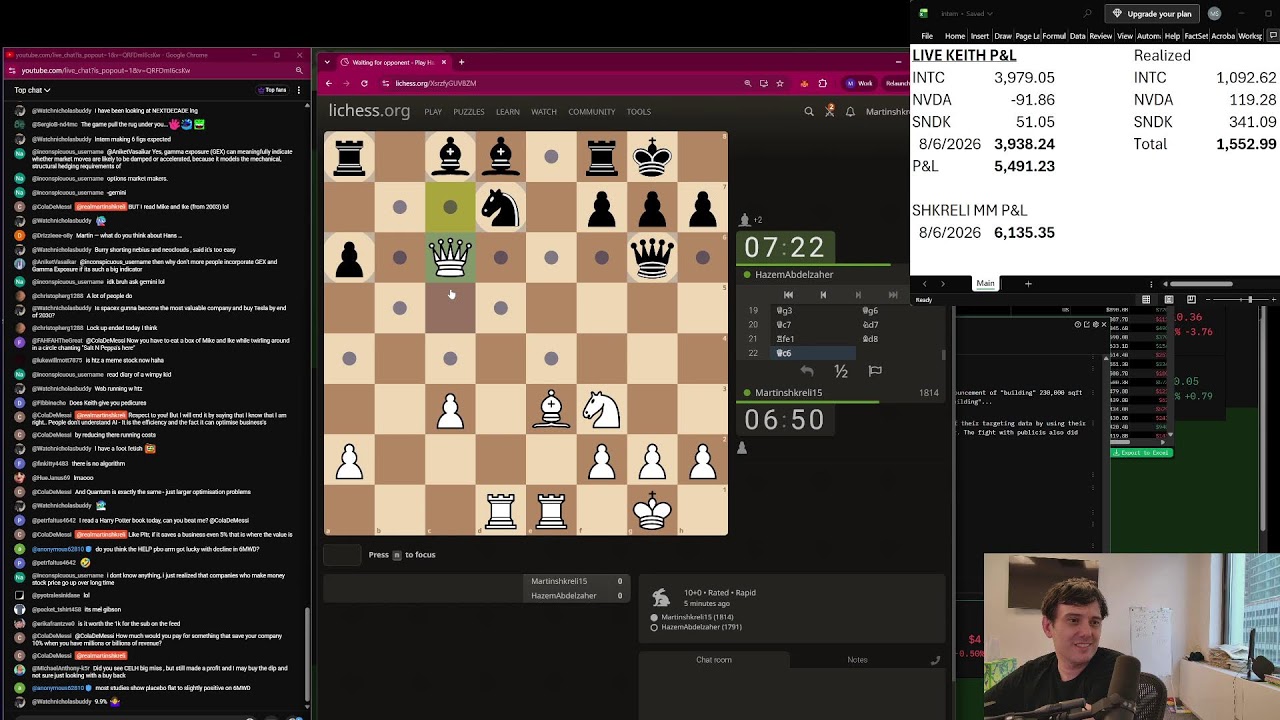Open Excel Home ribbon tab
Image resolution: width=1280 pixels, height=720 pixels.
click(x=955, y=36)
